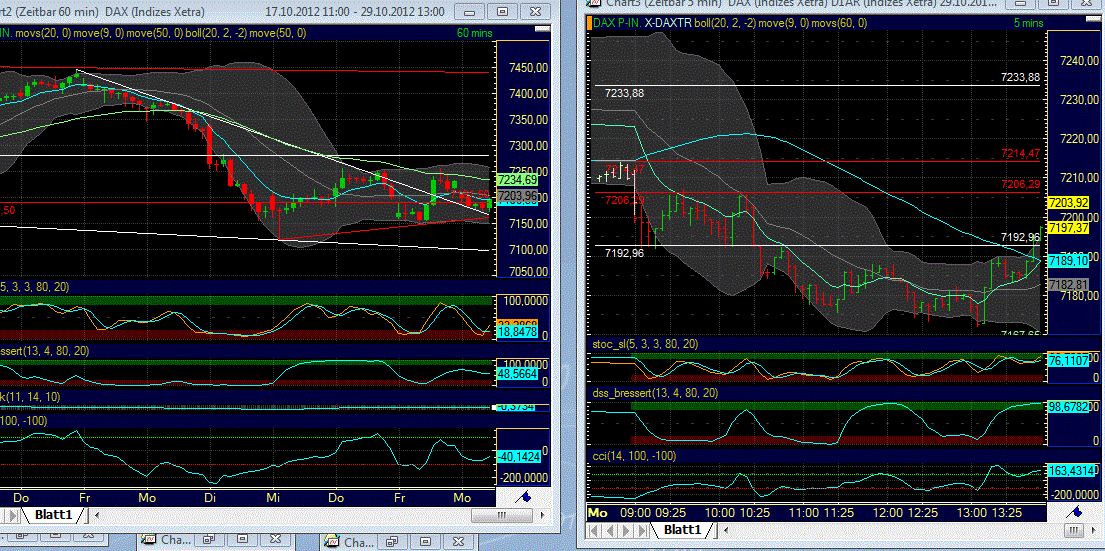
Task: Jump to first sheet arrow in Chart3
Action: 593,530
